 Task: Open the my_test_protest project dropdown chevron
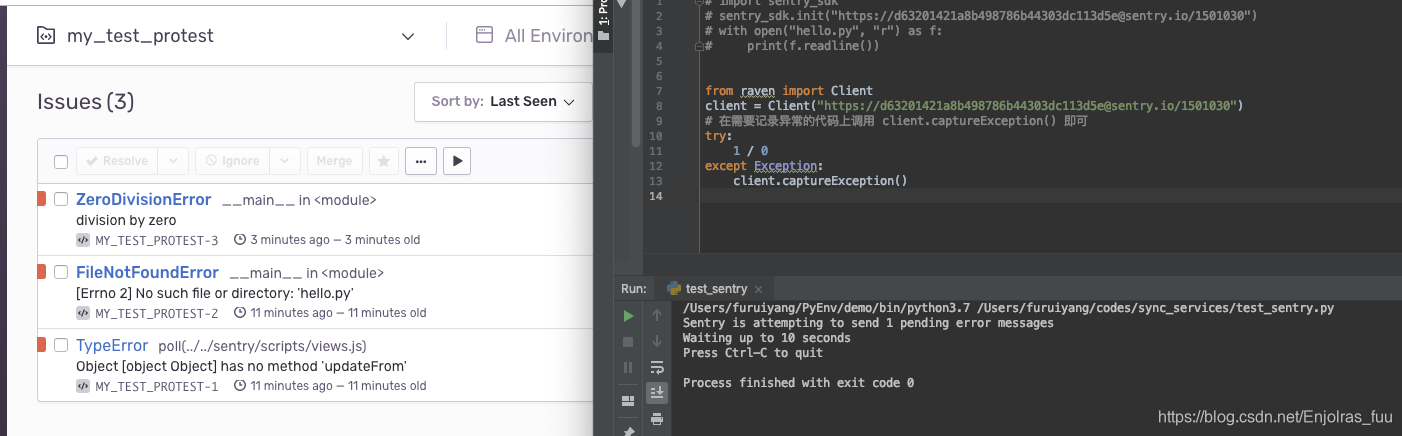pos(408,36)
